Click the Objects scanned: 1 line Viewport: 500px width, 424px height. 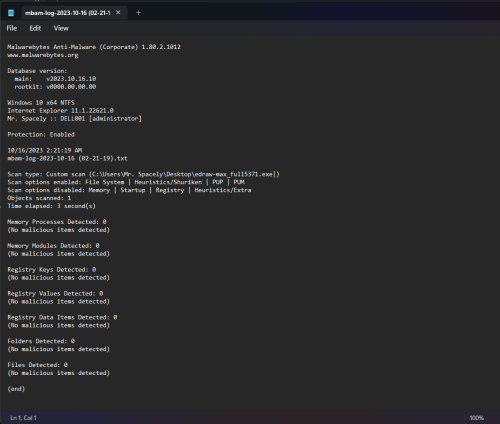pyautogui.click(x=39, y=198)
